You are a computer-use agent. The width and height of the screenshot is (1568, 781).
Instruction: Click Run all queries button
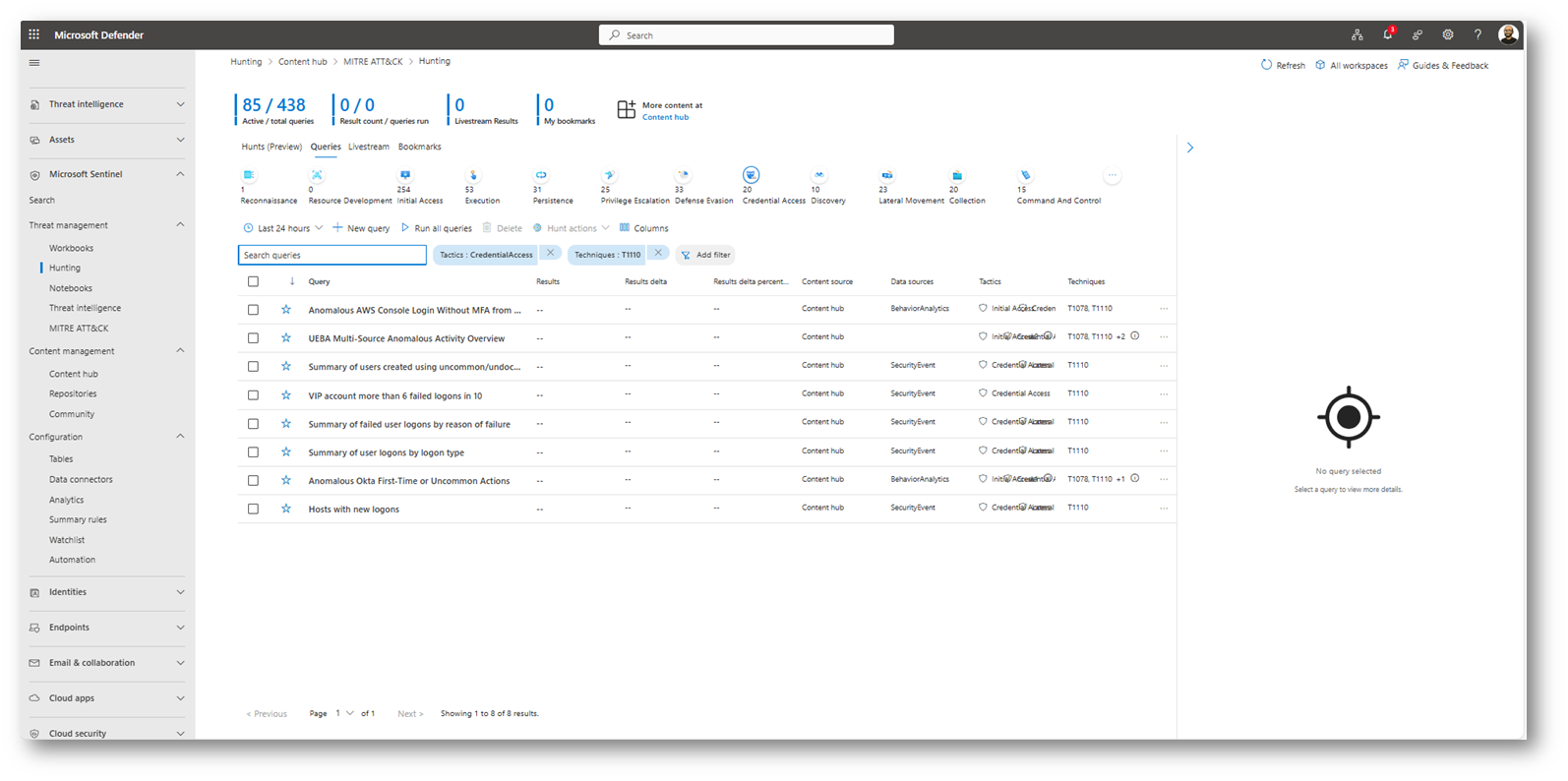point(437,228)
